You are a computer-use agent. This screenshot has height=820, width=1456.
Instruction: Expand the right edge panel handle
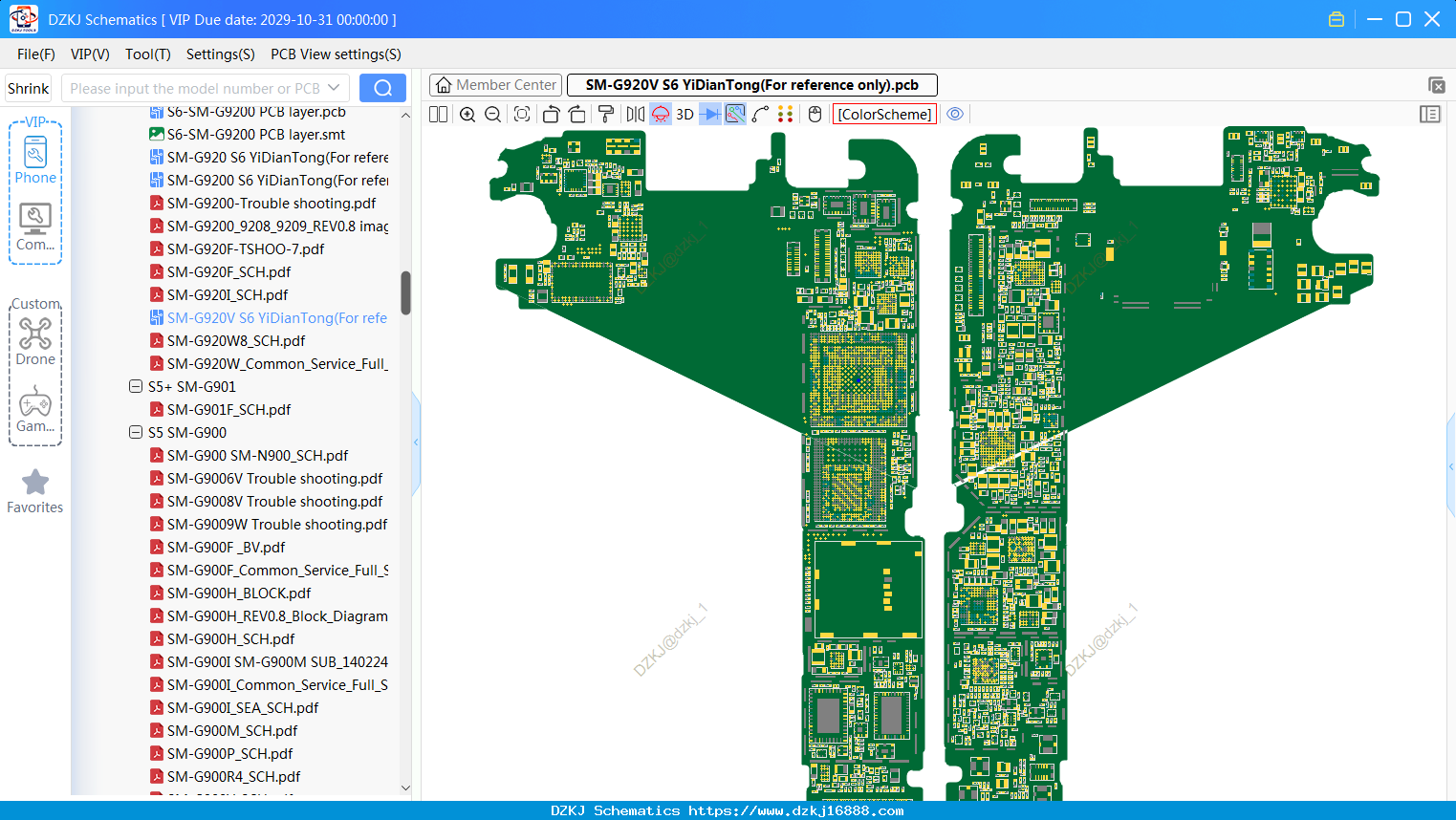click(1451, 466)
